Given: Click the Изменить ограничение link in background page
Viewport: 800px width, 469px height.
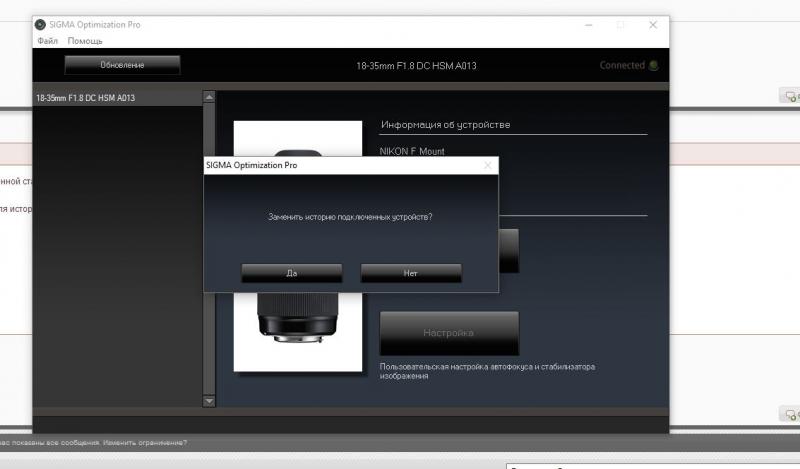Looking at the screenshot, I should pyautogui.click(x=145, y=442).
